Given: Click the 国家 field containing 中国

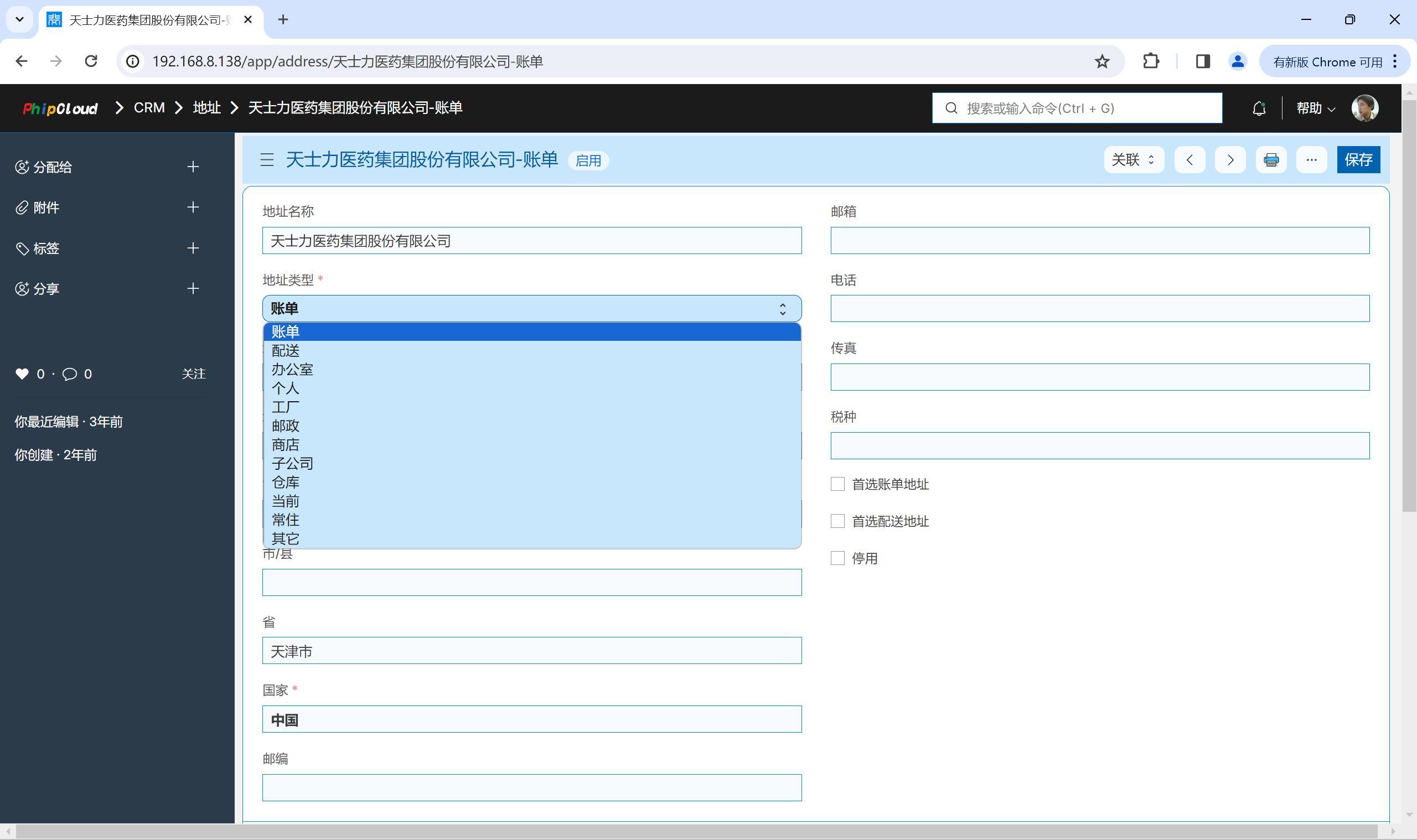Looking at the screenshot, I should 531,719.
